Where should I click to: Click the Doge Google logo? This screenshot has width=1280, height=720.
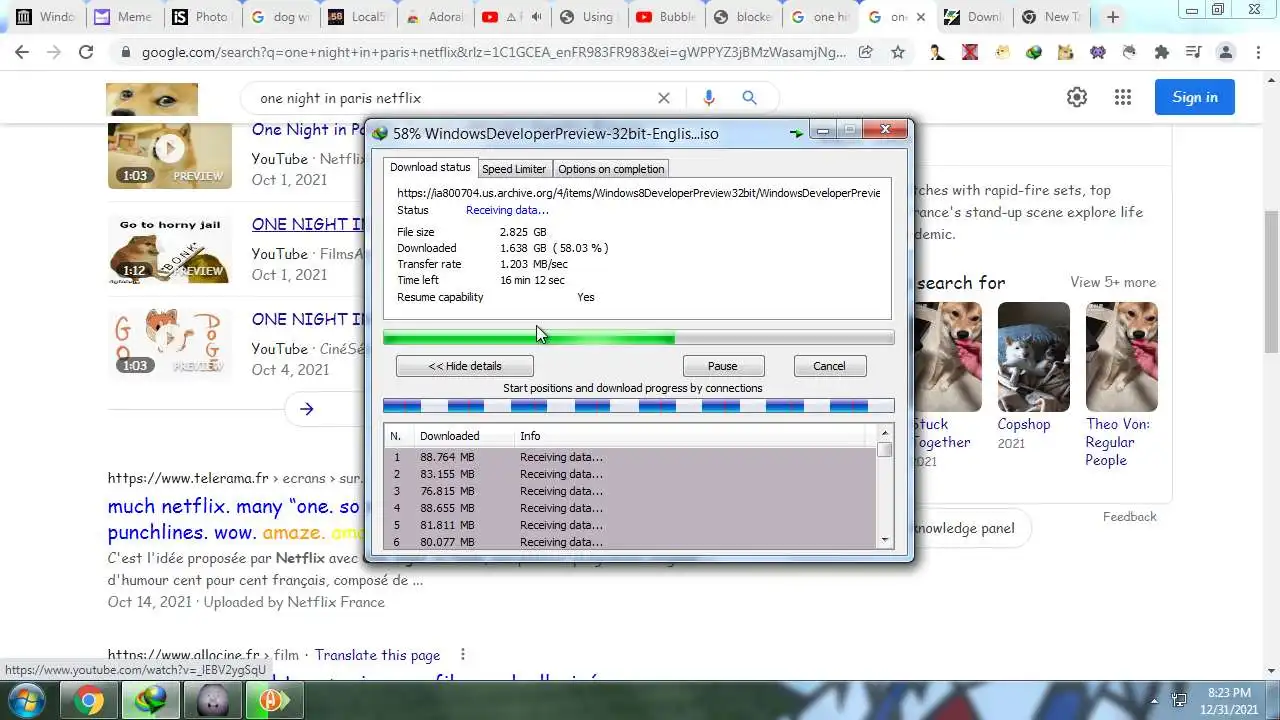[152, 99]
